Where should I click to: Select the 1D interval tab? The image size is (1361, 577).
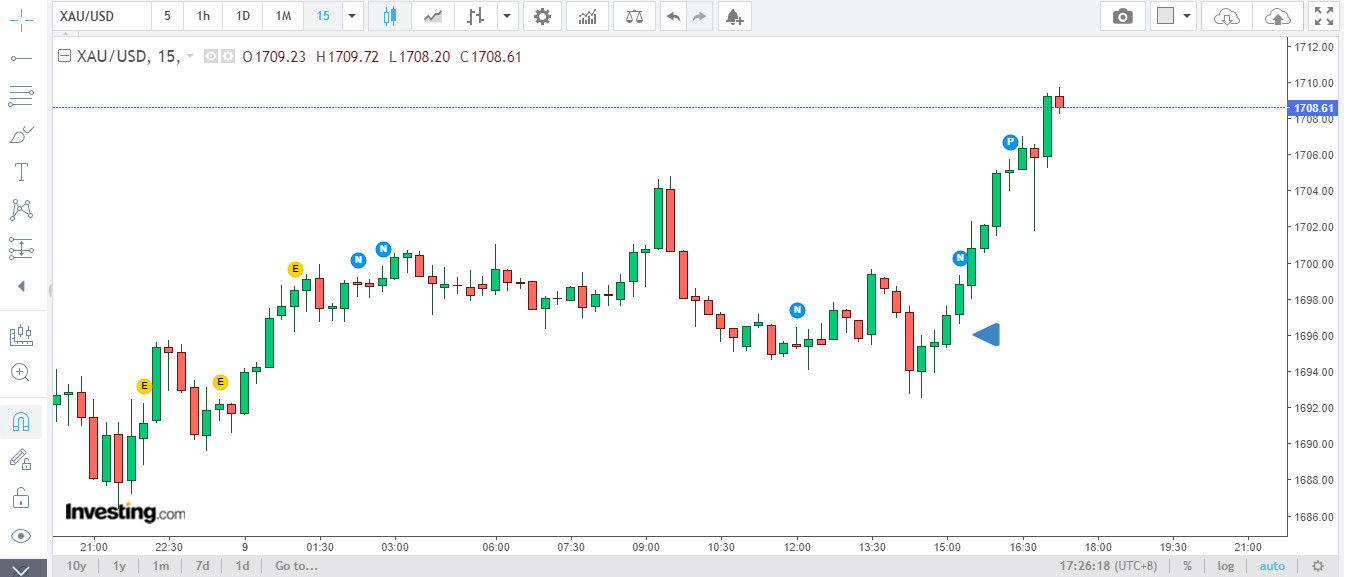click(242, 17)
